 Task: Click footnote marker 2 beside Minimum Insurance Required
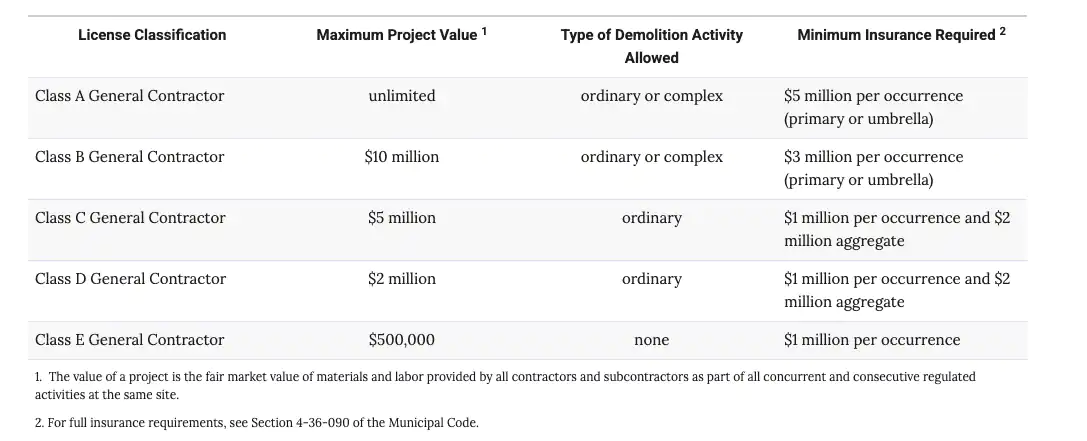(1002, 31)
